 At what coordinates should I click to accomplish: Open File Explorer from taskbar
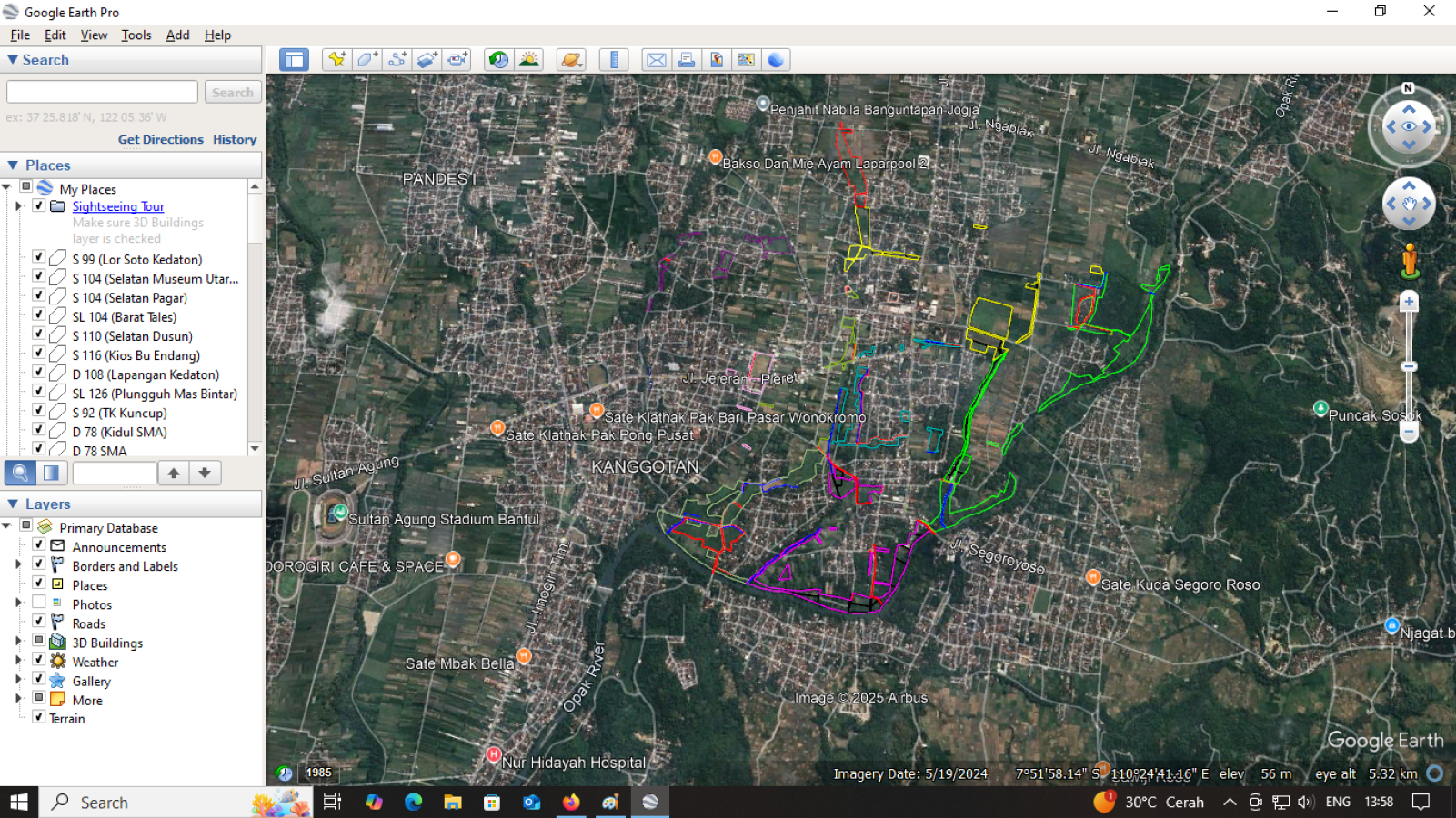tap(453, 802)
